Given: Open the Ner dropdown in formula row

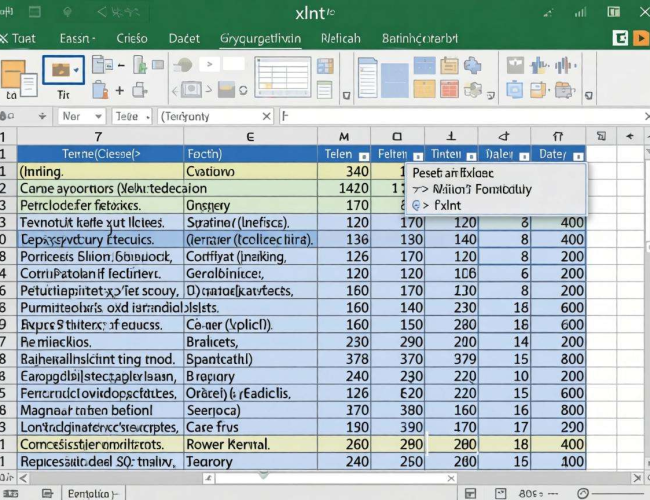Looking at the screenshot, I should click(x=98, y=117).
